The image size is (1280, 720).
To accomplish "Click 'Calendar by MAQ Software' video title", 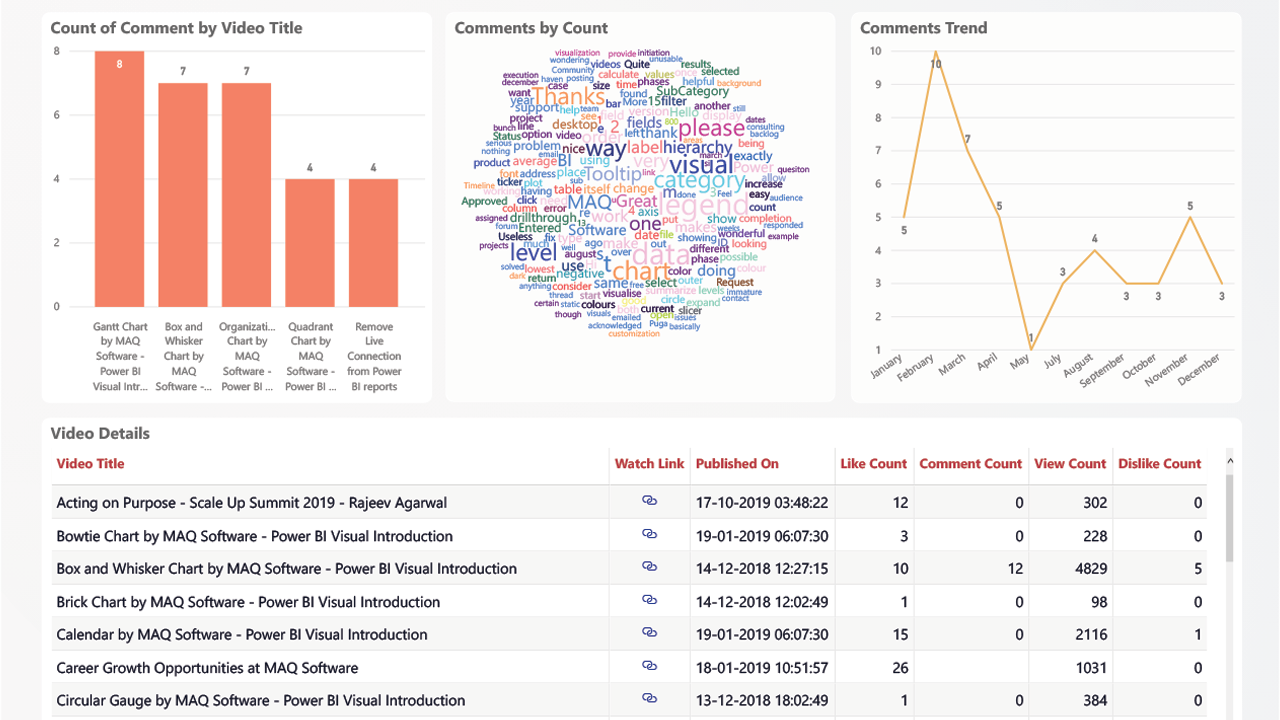I will (242, 634).
